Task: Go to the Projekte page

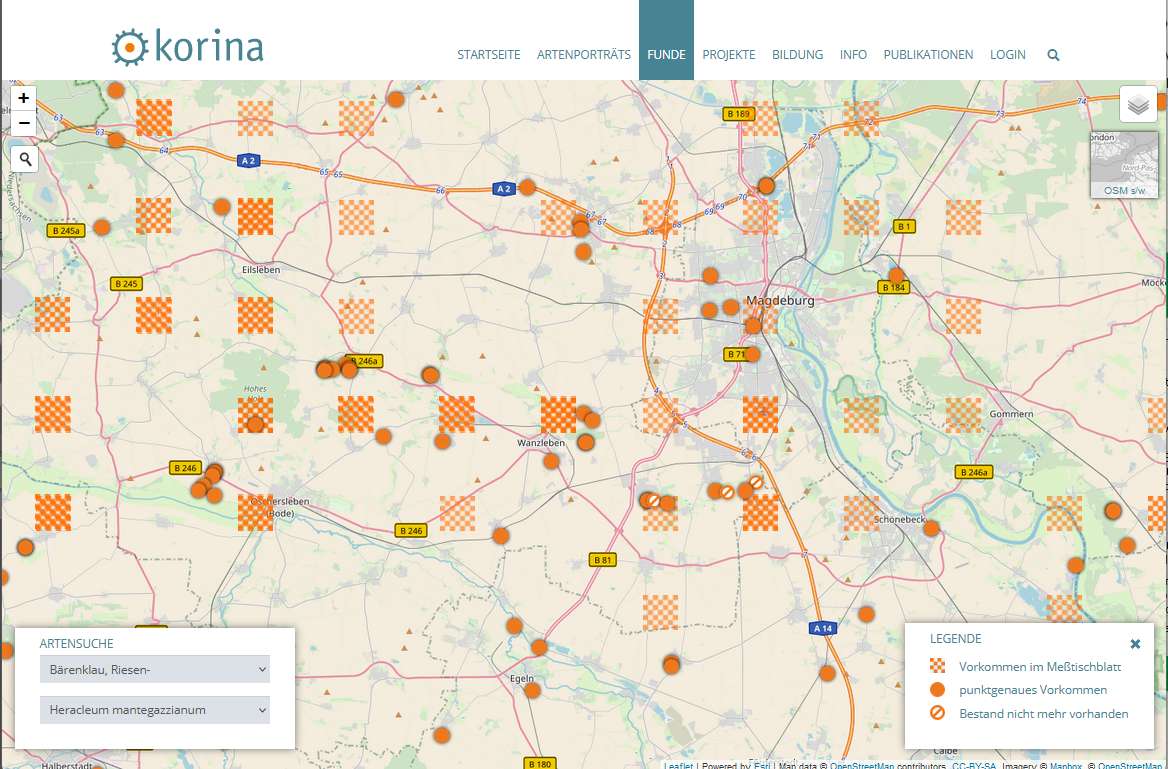Action: click(729, 55)
